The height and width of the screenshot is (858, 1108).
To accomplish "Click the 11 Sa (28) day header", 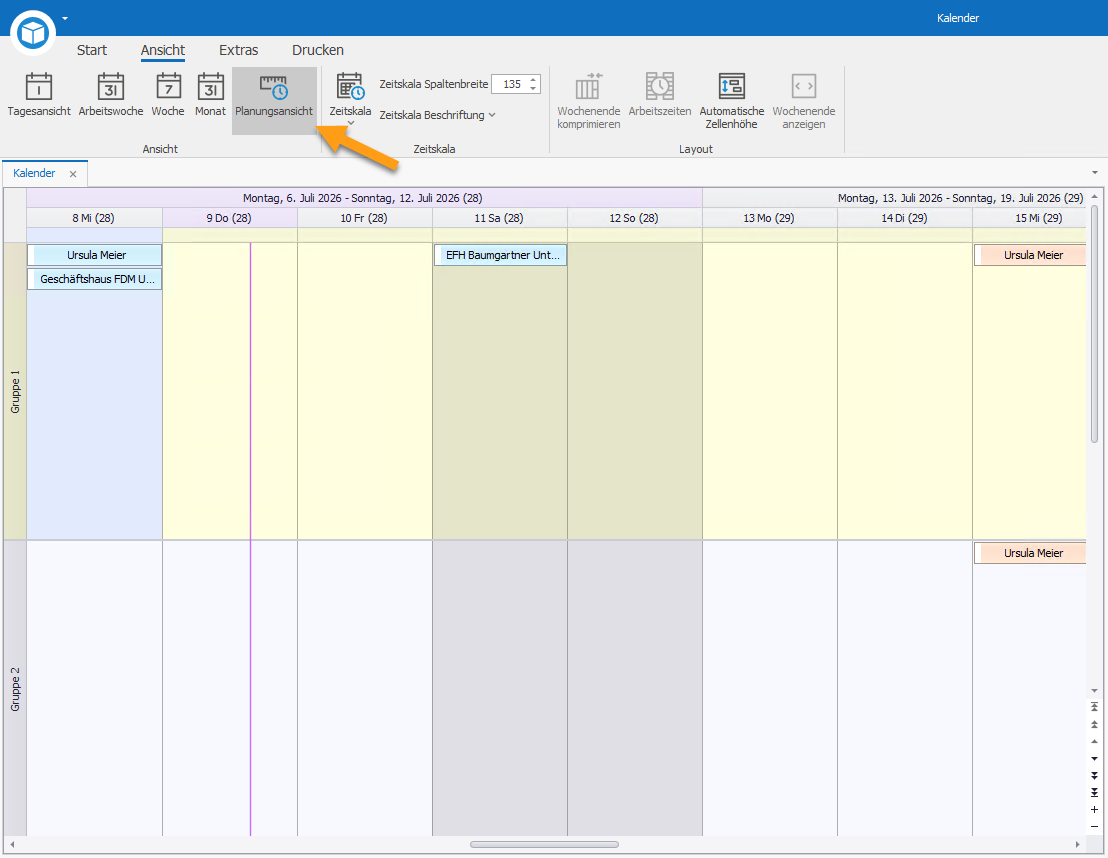I will click(x=500, y=218).
